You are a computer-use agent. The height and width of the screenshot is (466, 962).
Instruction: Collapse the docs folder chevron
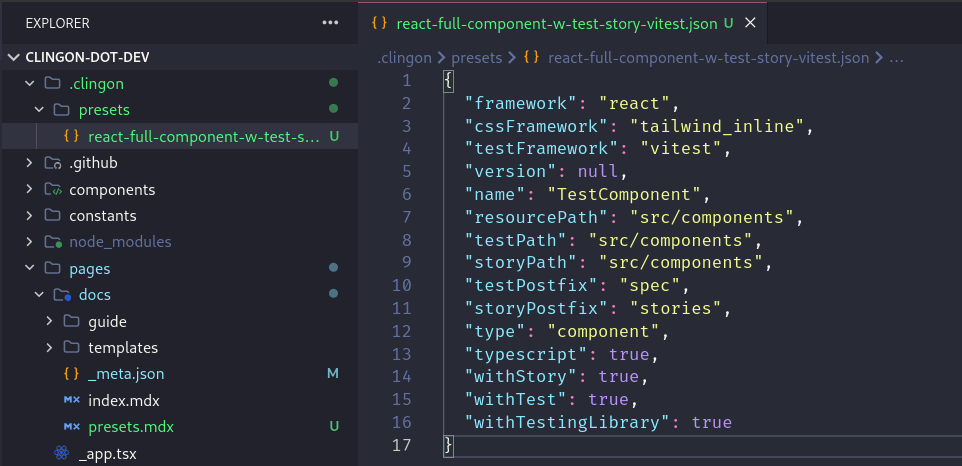point(39,295)
